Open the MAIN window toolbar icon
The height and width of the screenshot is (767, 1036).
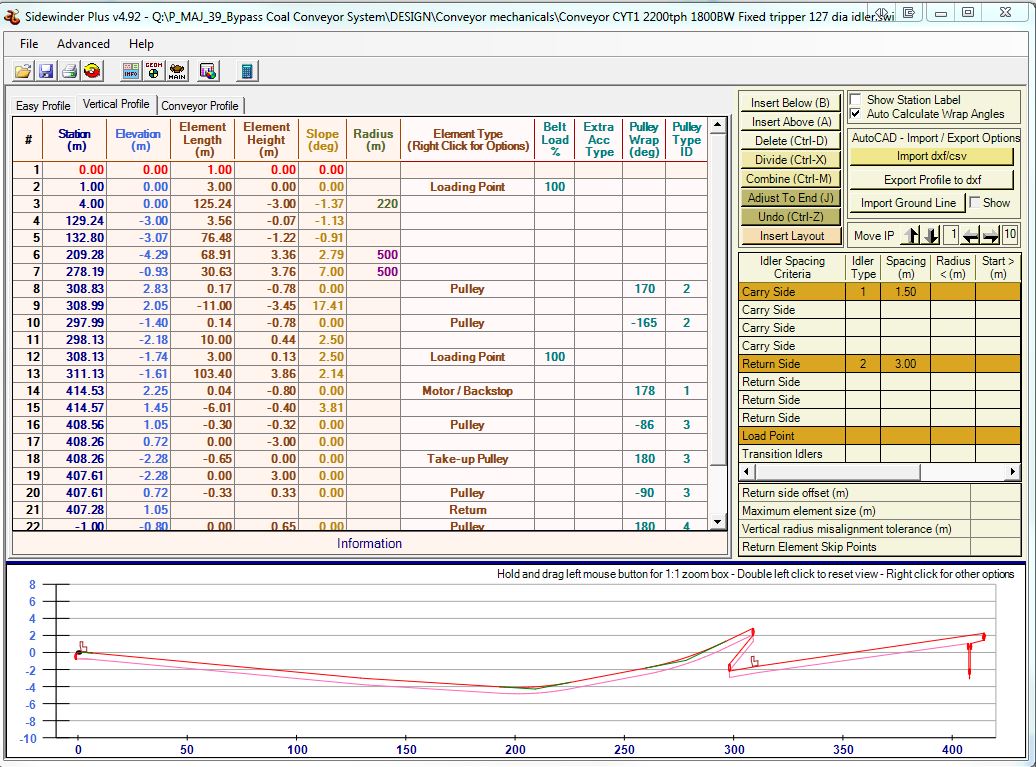pos(177,71)
